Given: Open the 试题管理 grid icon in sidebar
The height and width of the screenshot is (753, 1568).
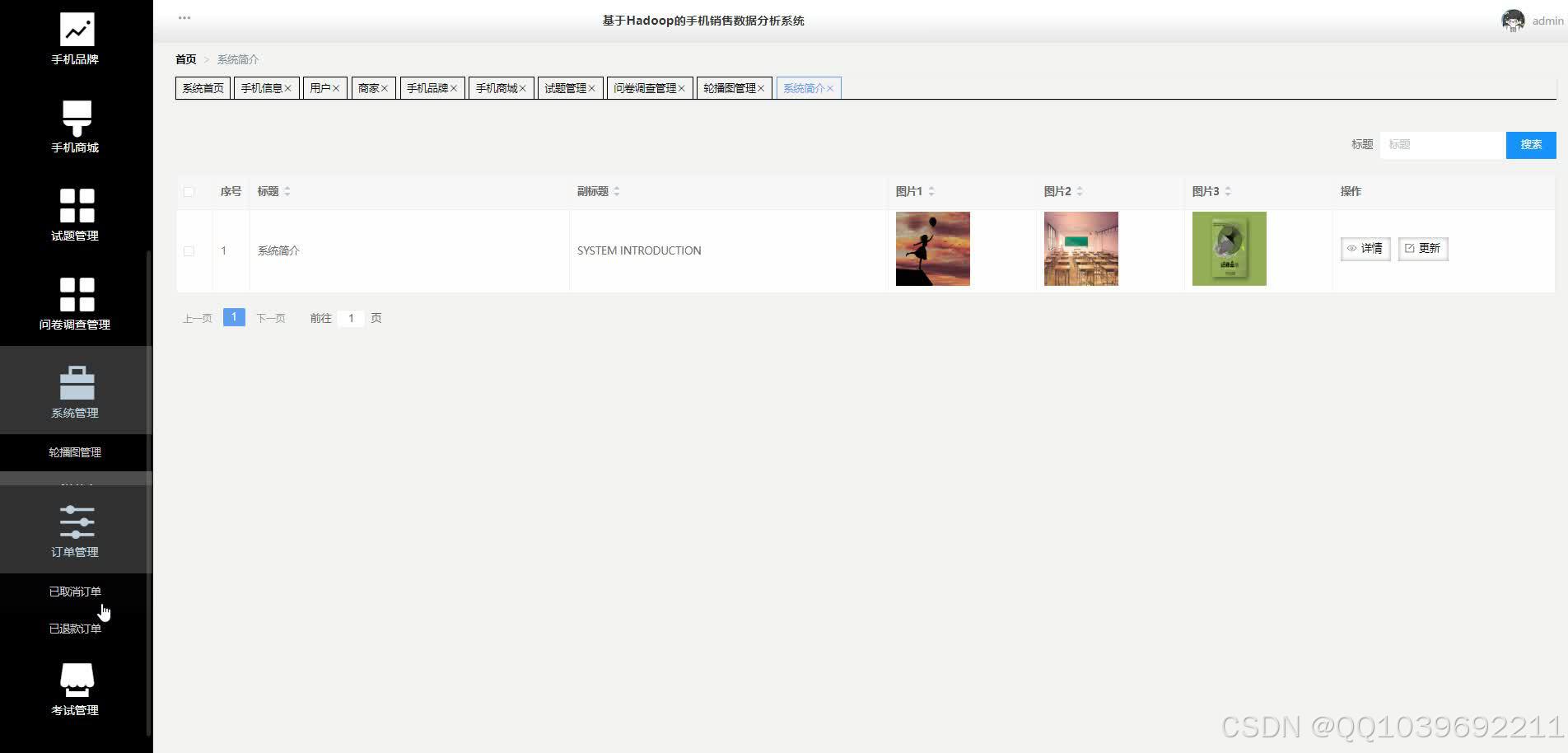Looking at the screenshot, I should coord(77,205).
